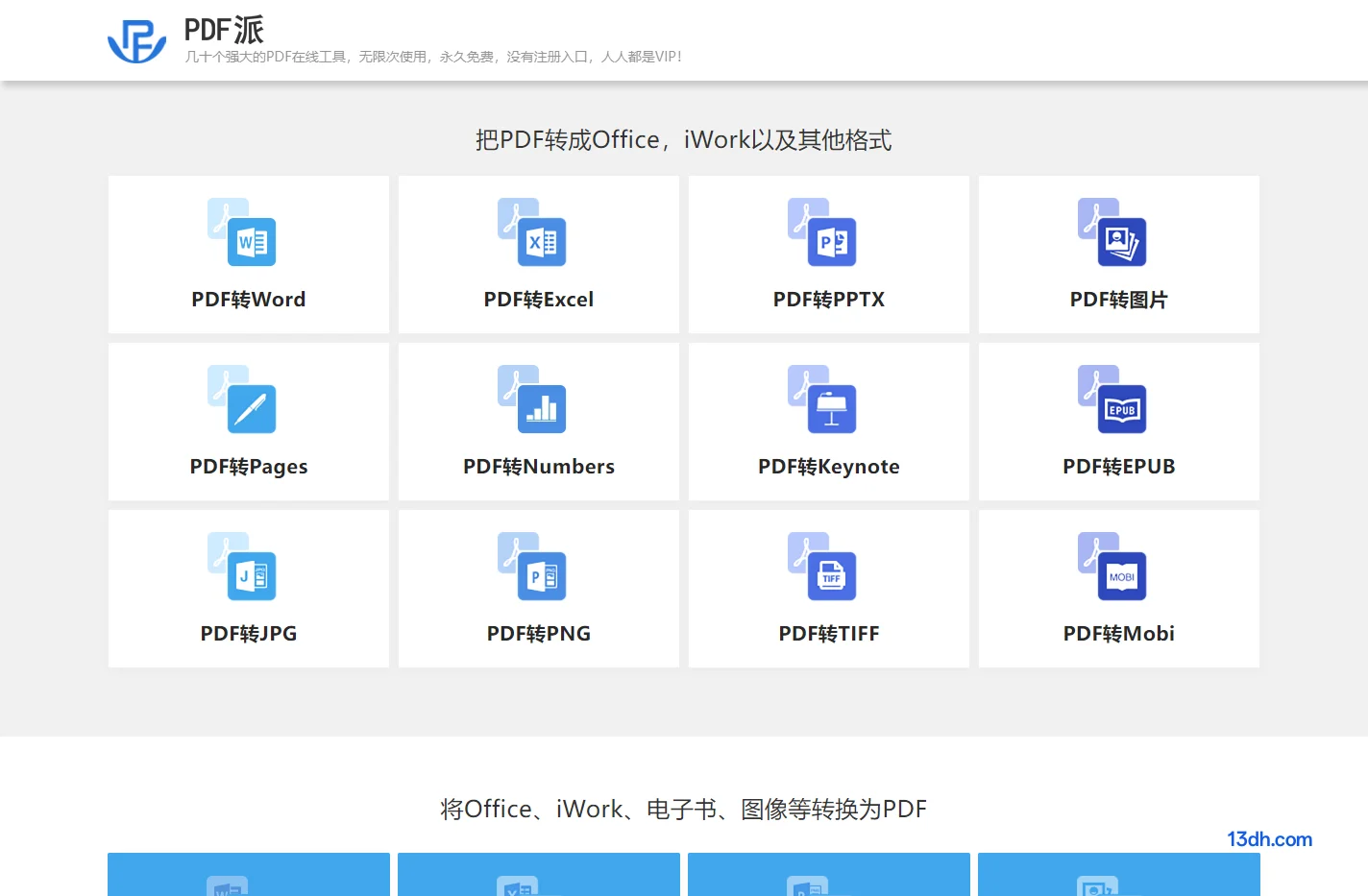
Task: Open the PDF转EPUB label link
Action: tap(1119, 467)
